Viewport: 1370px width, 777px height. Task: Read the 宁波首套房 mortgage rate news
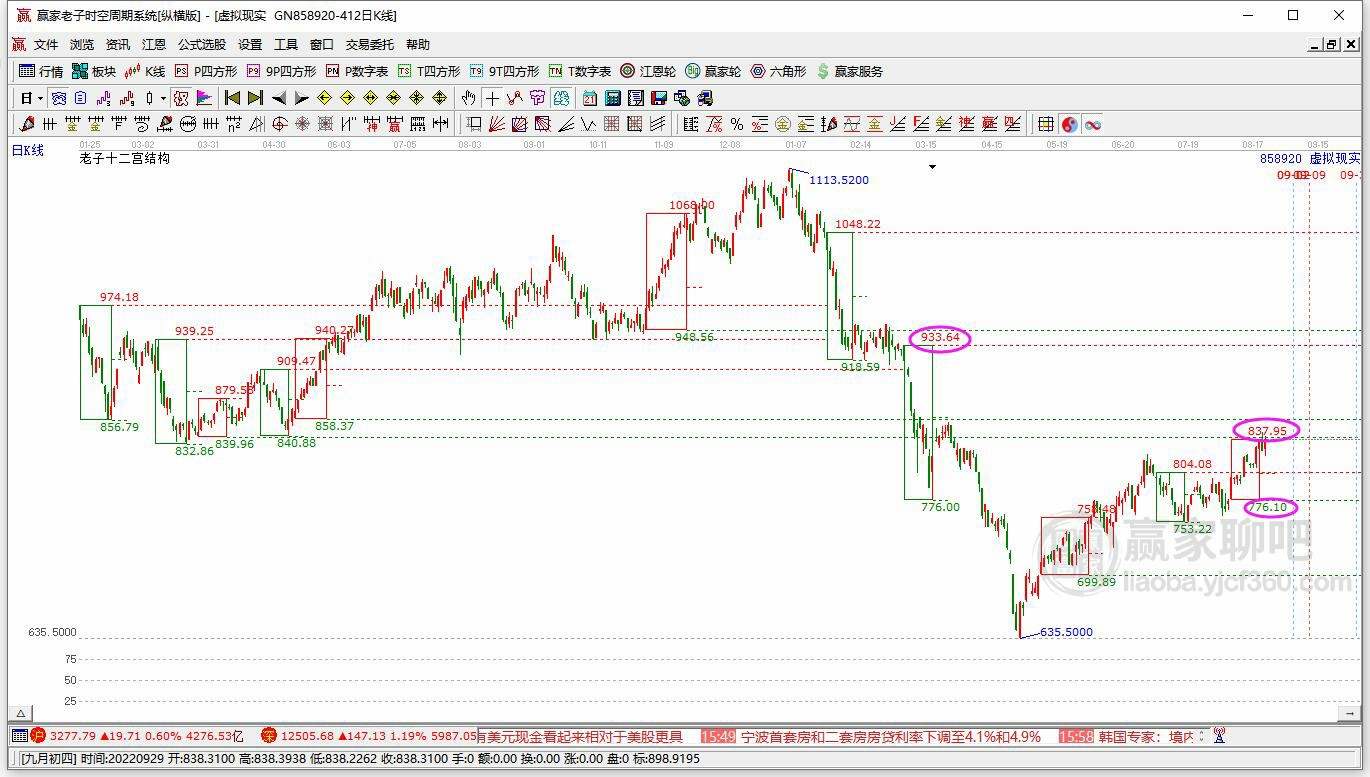click(890, 736)
